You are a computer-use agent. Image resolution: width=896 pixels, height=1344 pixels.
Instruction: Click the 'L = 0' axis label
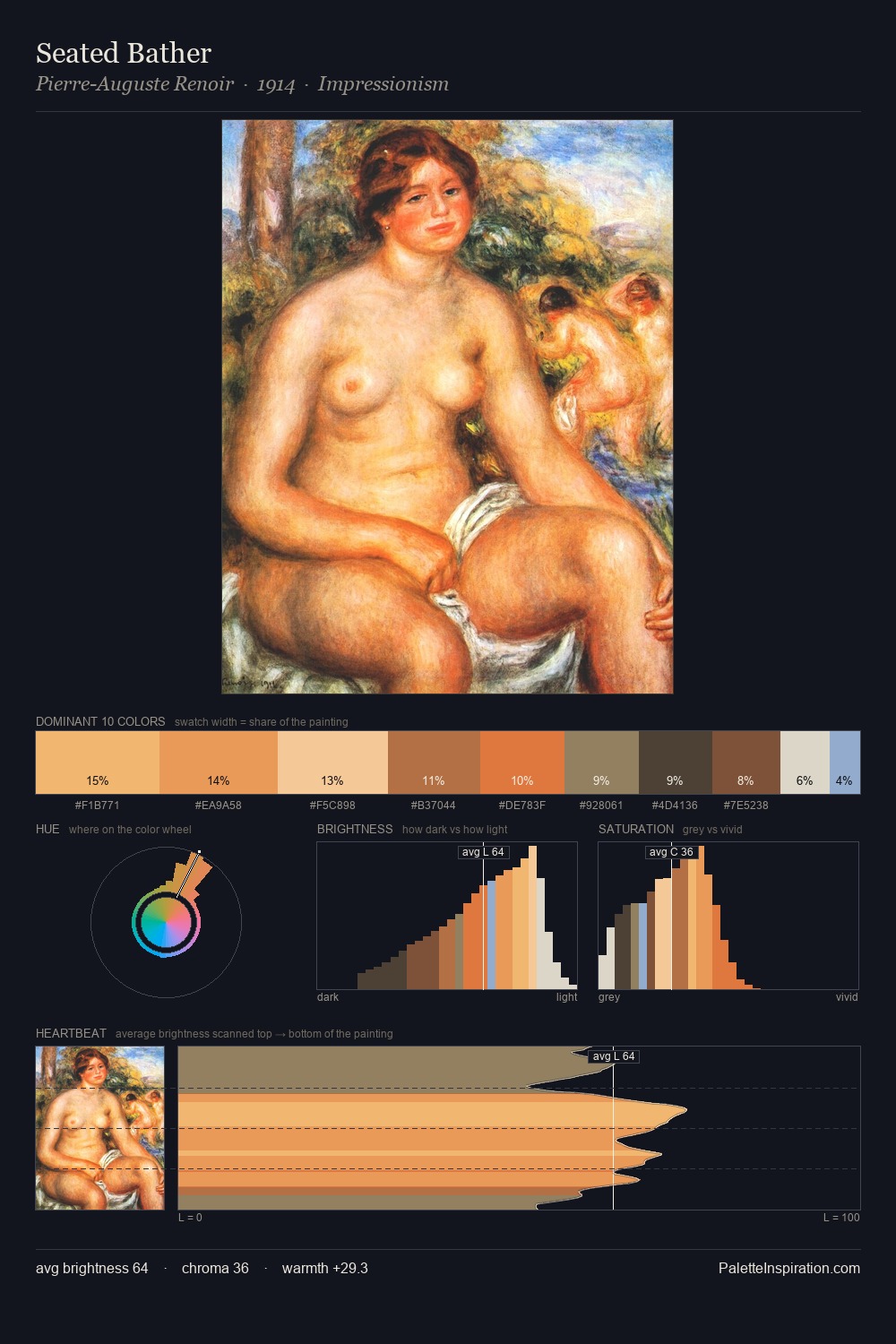[x=190, y=1218]
